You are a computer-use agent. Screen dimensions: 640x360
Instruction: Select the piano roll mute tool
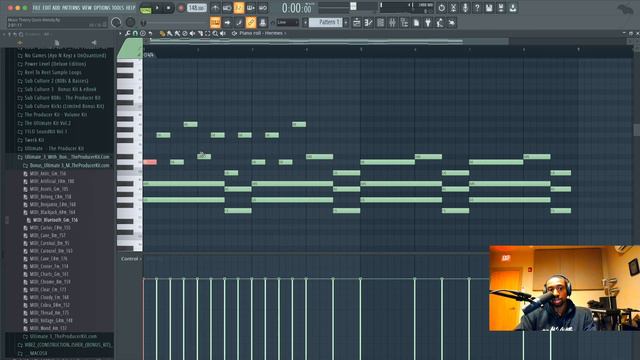coord(192,33)
